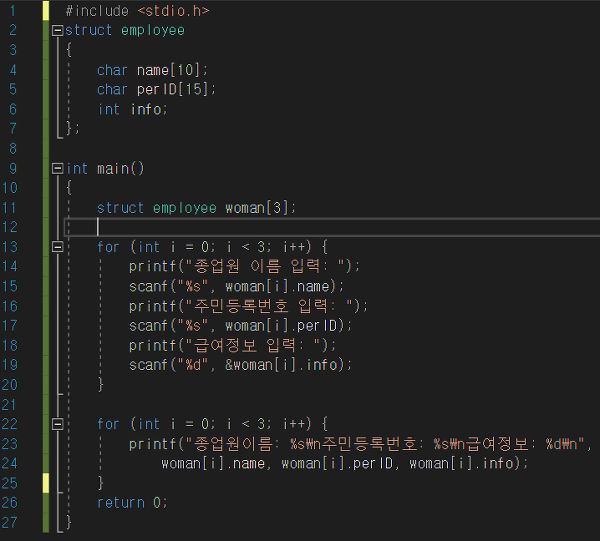600x541 pixels.
Task: Click line number 21 in the gutter
Action: tap(9, 404)
